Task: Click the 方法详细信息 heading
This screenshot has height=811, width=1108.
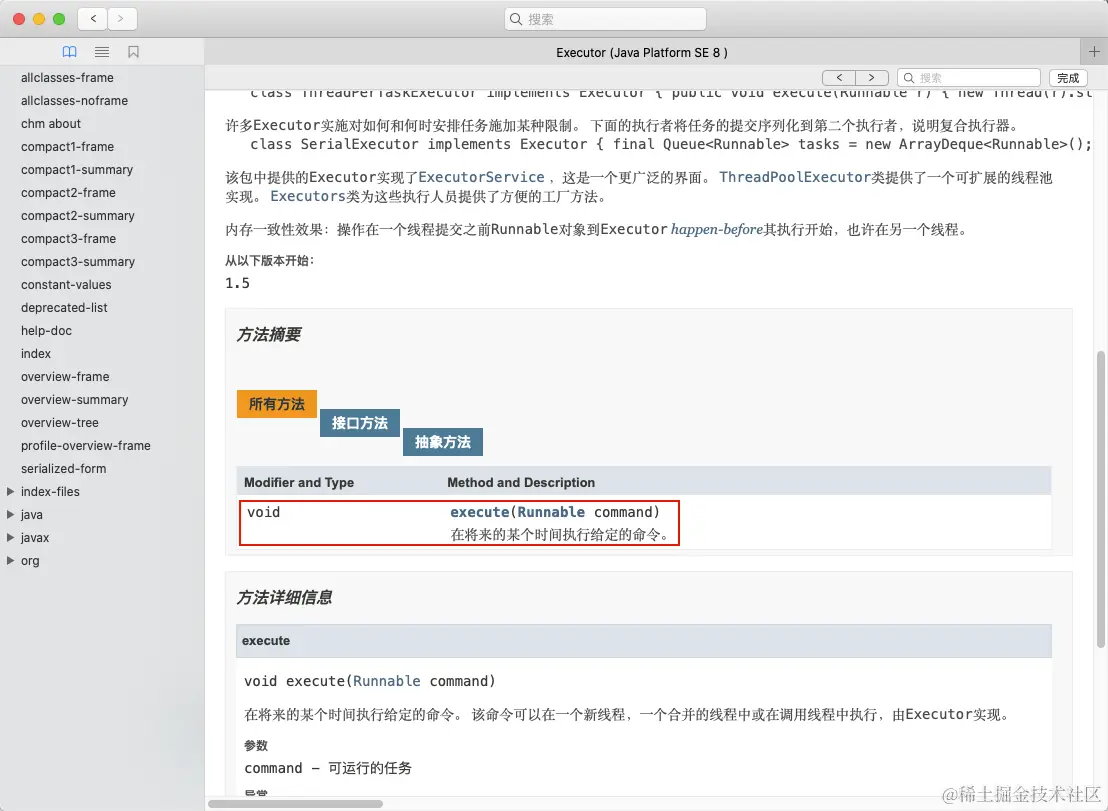Action: 285,598
